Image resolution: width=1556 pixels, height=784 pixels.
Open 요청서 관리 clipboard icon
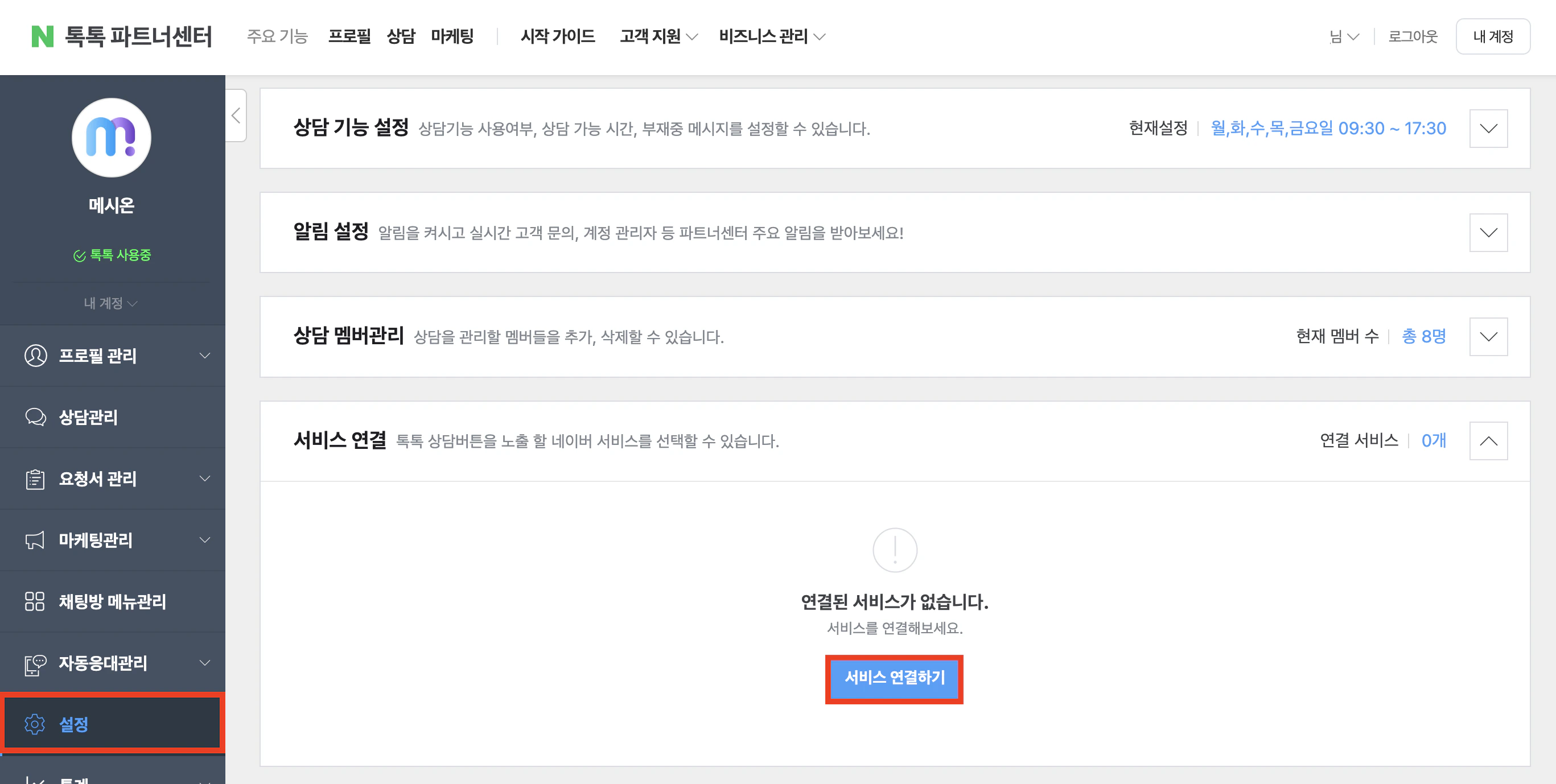click(x=35, y=479)
